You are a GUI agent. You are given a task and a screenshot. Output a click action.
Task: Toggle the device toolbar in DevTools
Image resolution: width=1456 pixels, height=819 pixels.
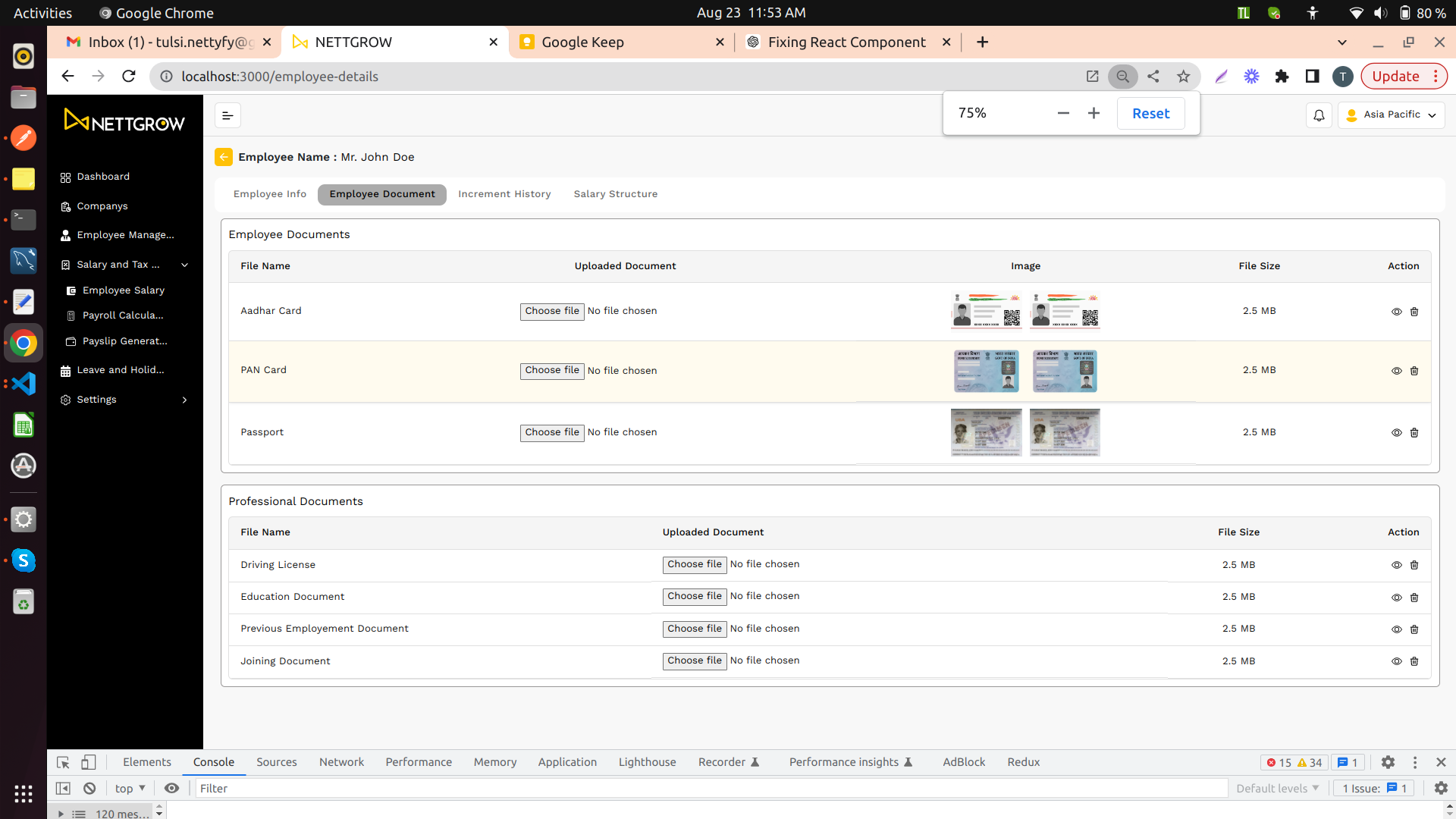(89, 762)
